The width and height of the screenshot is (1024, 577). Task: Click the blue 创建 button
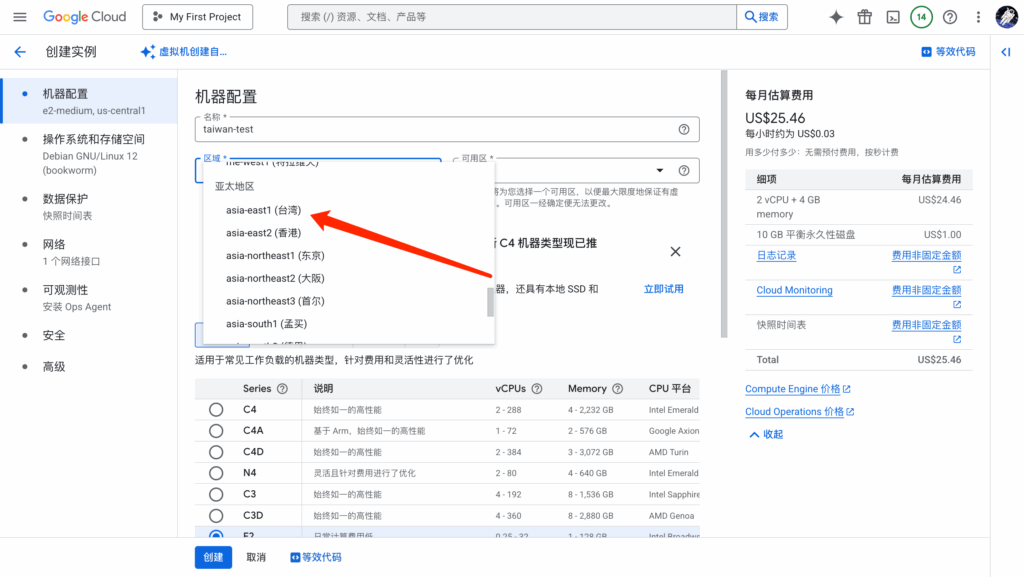[213, 557]
